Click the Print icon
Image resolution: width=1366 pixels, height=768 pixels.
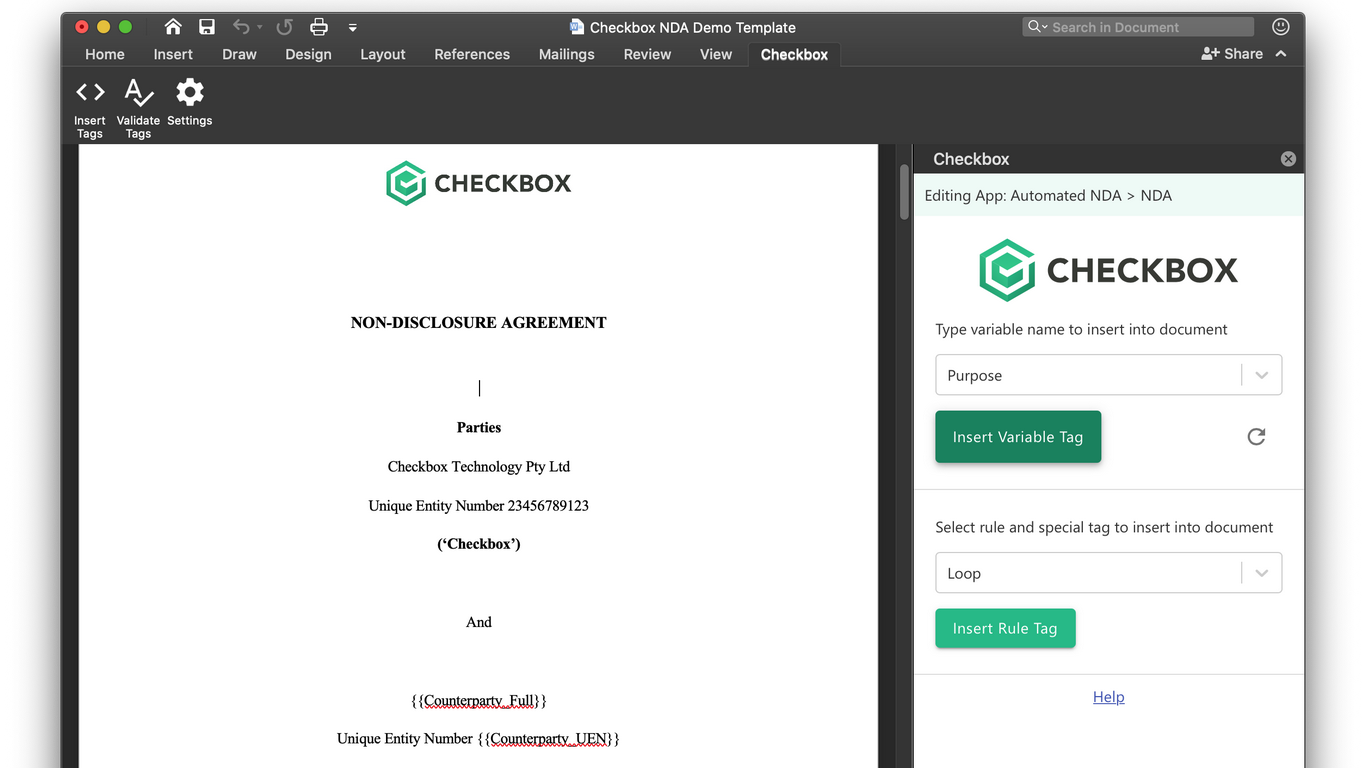pos(318,27)
